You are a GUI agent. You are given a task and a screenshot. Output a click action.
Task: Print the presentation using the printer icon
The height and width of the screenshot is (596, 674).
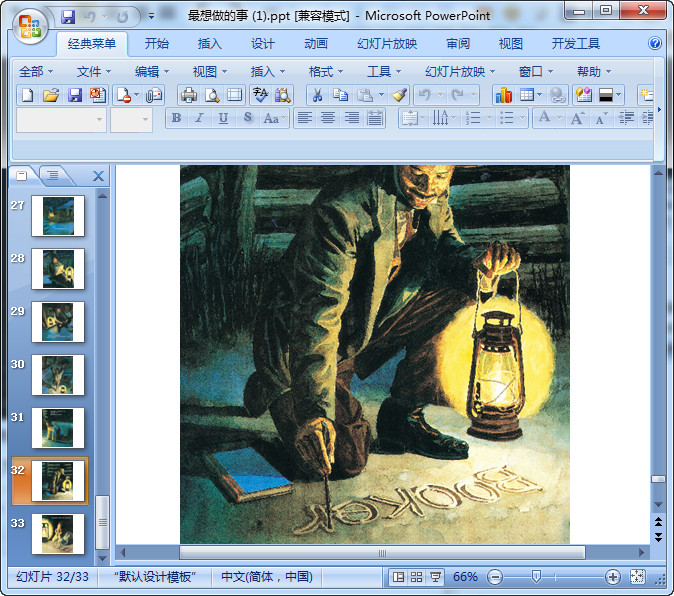(x=189, y=95)
